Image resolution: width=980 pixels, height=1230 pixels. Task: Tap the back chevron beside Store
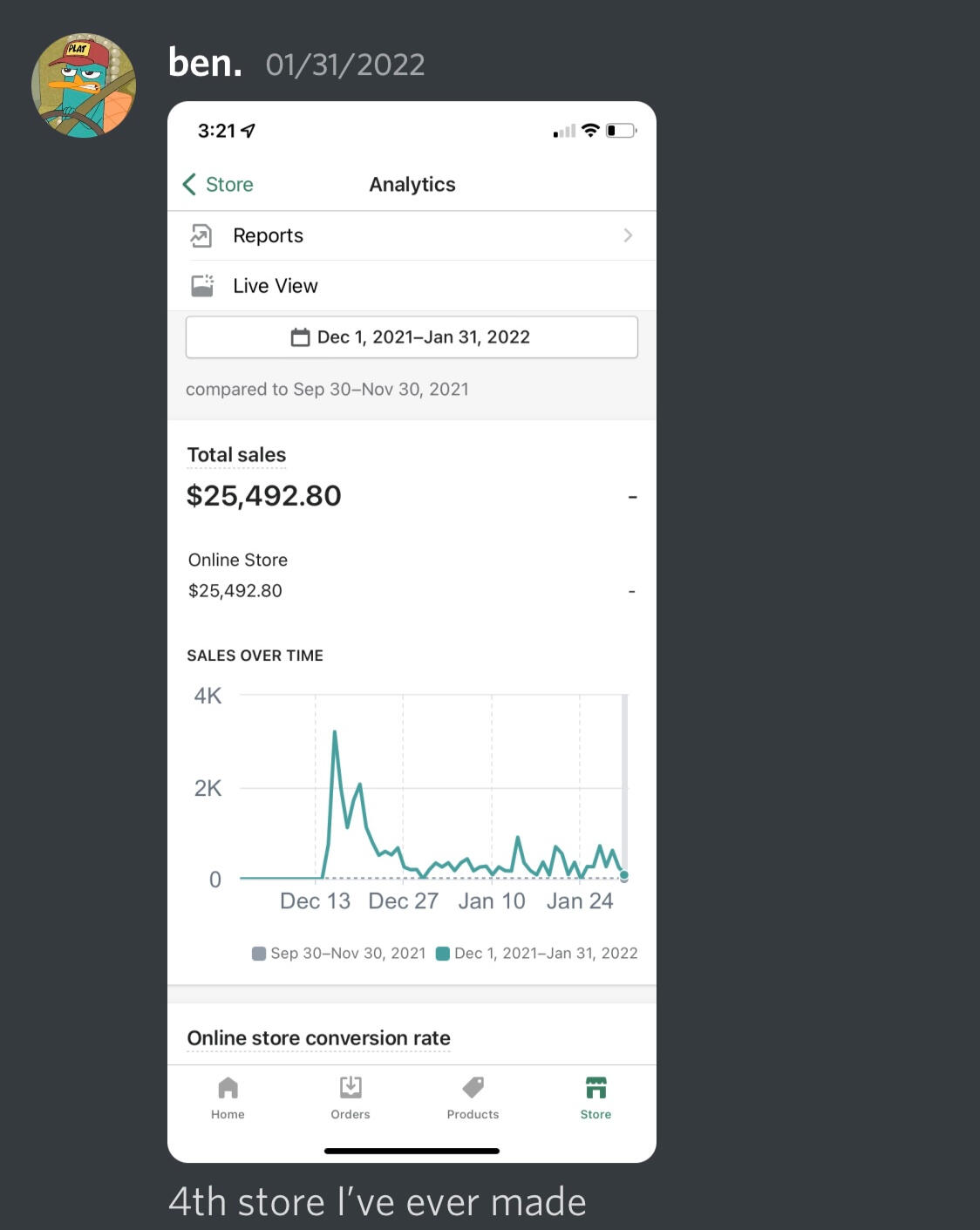click(189, 184)
